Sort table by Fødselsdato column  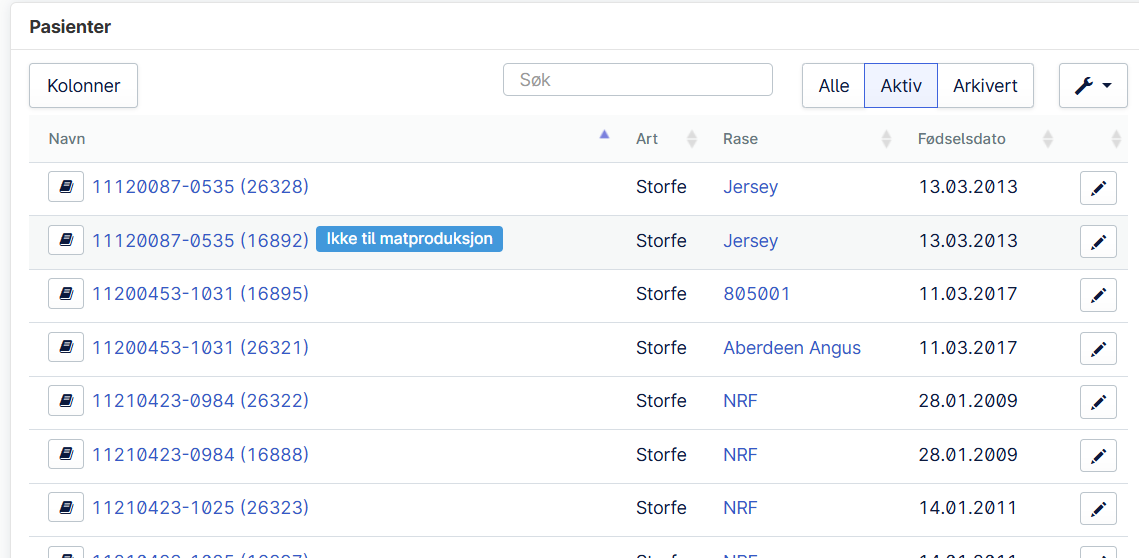pyautogui.click(x=961, y=139)
